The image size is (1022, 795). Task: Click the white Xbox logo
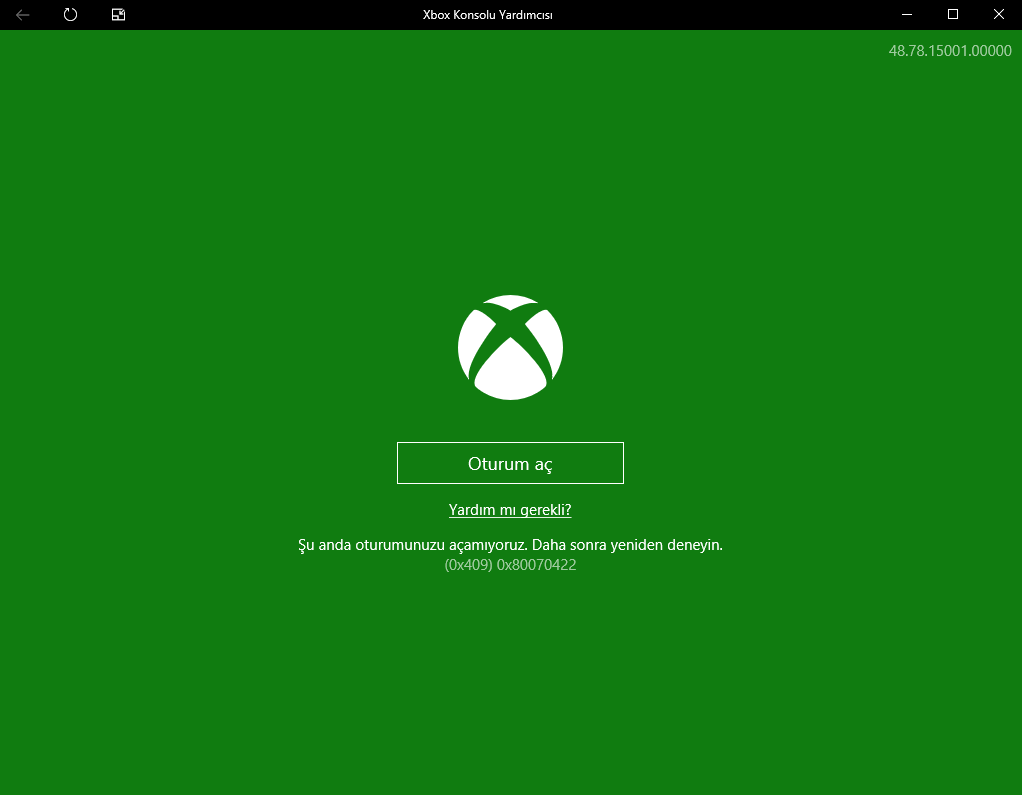(510, 347)
